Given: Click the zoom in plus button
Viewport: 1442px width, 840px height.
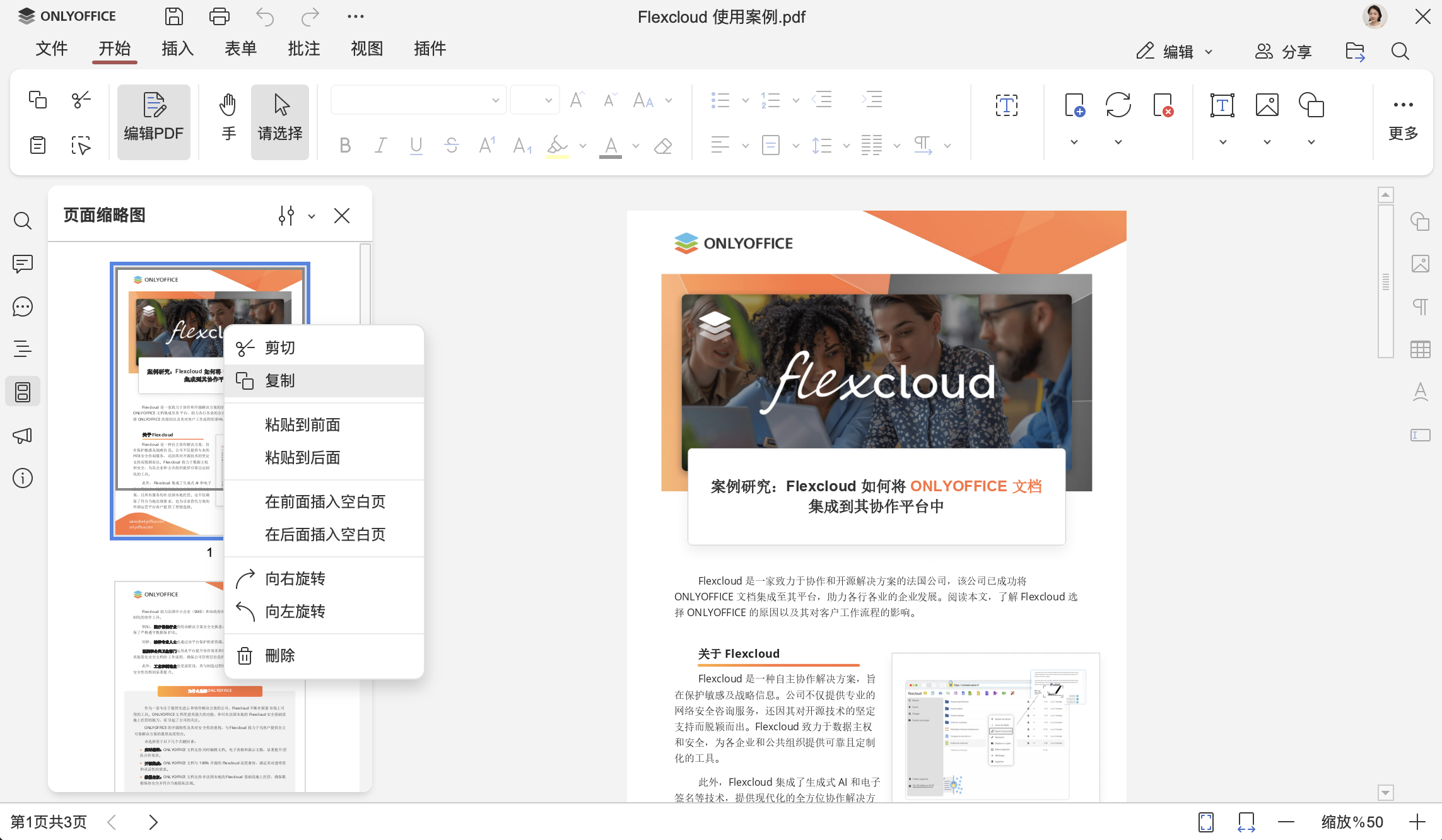Looking at the screenshot, I should pos(1417,822).
